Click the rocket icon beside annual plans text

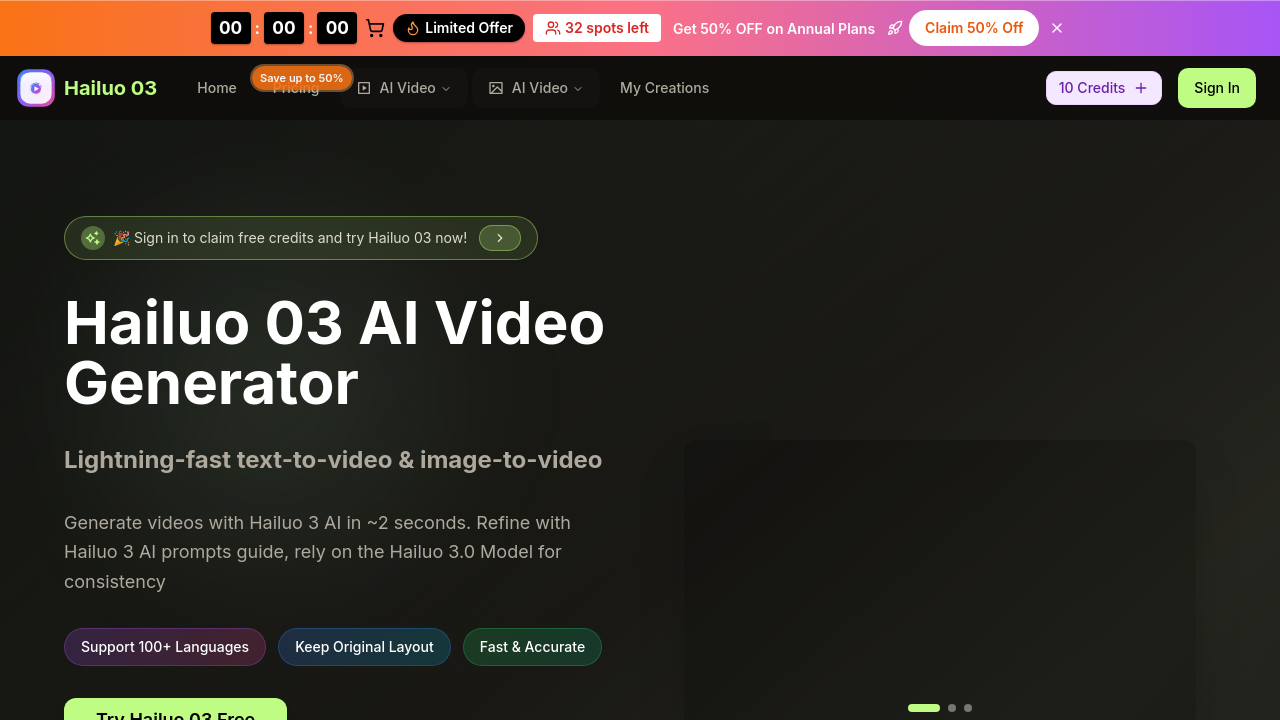tap(895, 28)
